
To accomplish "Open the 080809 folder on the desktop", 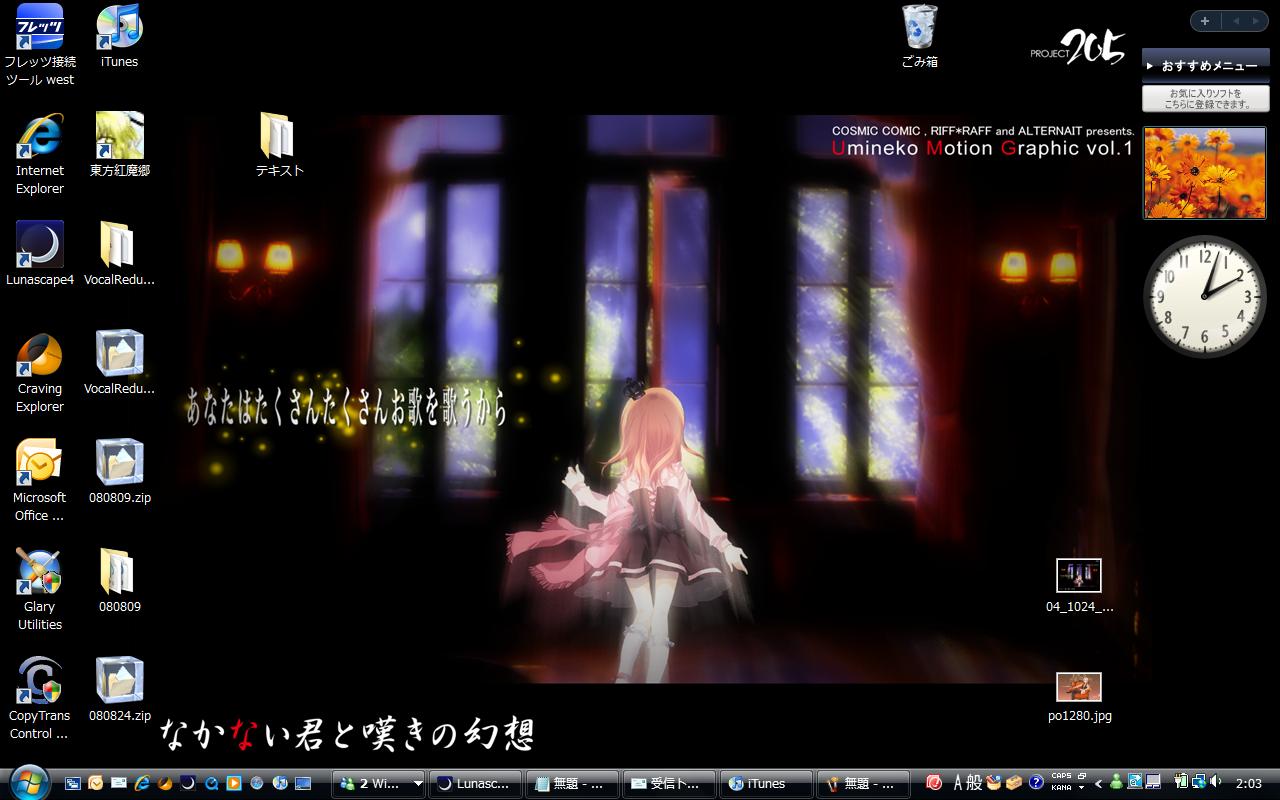I will [x=119, y=580].
